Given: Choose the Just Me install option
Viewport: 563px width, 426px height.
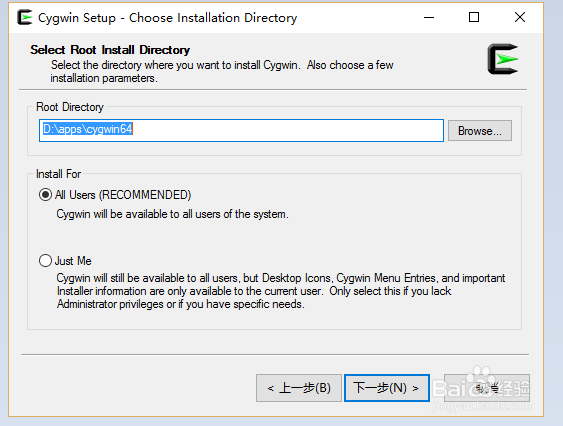Looking at the screenshot, I should click(x=45, y=260).
